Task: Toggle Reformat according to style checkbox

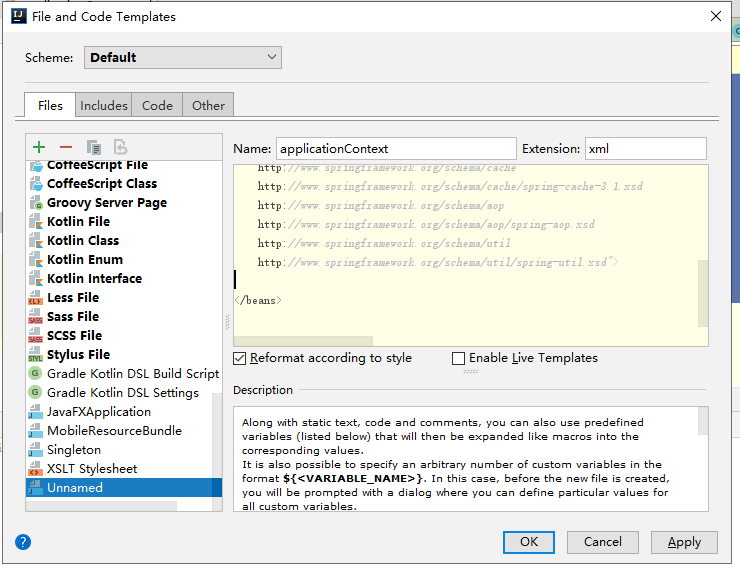Action: 240,358
